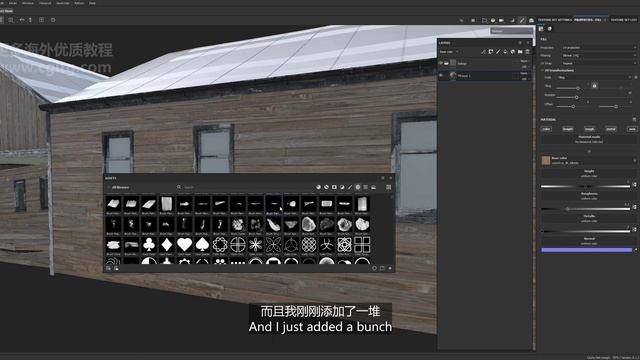Choose the biohazard symbol alpha thumbnail
The height and width of the screenshot is (360, 640).
(326, 244)
